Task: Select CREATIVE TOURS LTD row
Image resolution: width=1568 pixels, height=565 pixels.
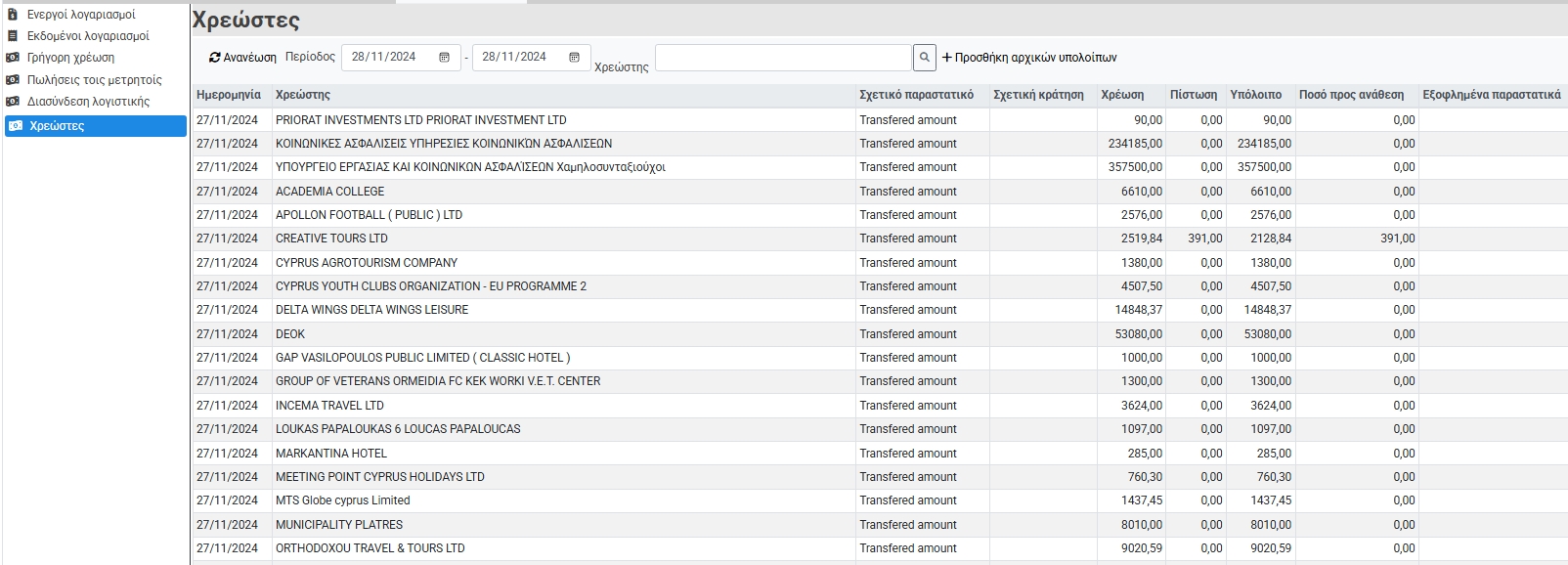Action: (x=880, y=239)
